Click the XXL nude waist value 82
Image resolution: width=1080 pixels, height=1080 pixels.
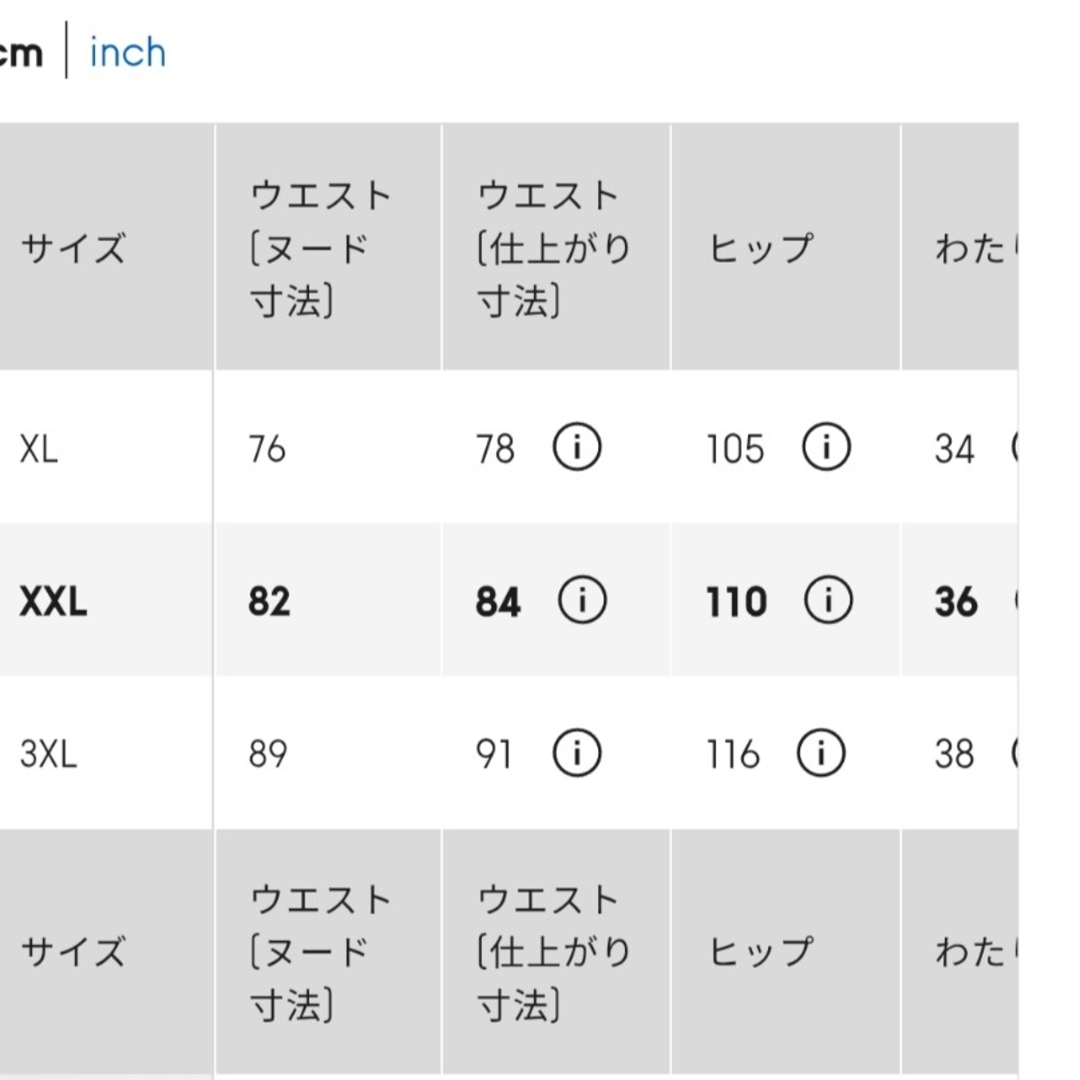(x=269, y=601)
